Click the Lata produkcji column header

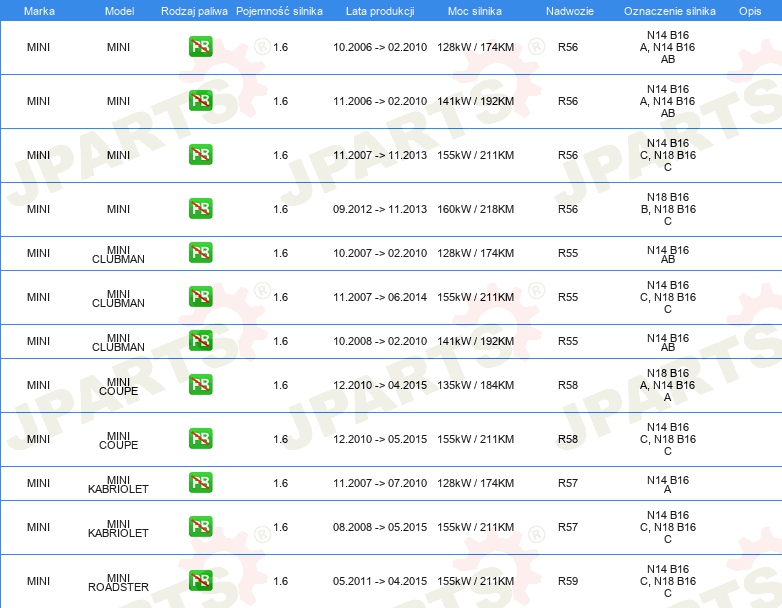tap(380, 11)
